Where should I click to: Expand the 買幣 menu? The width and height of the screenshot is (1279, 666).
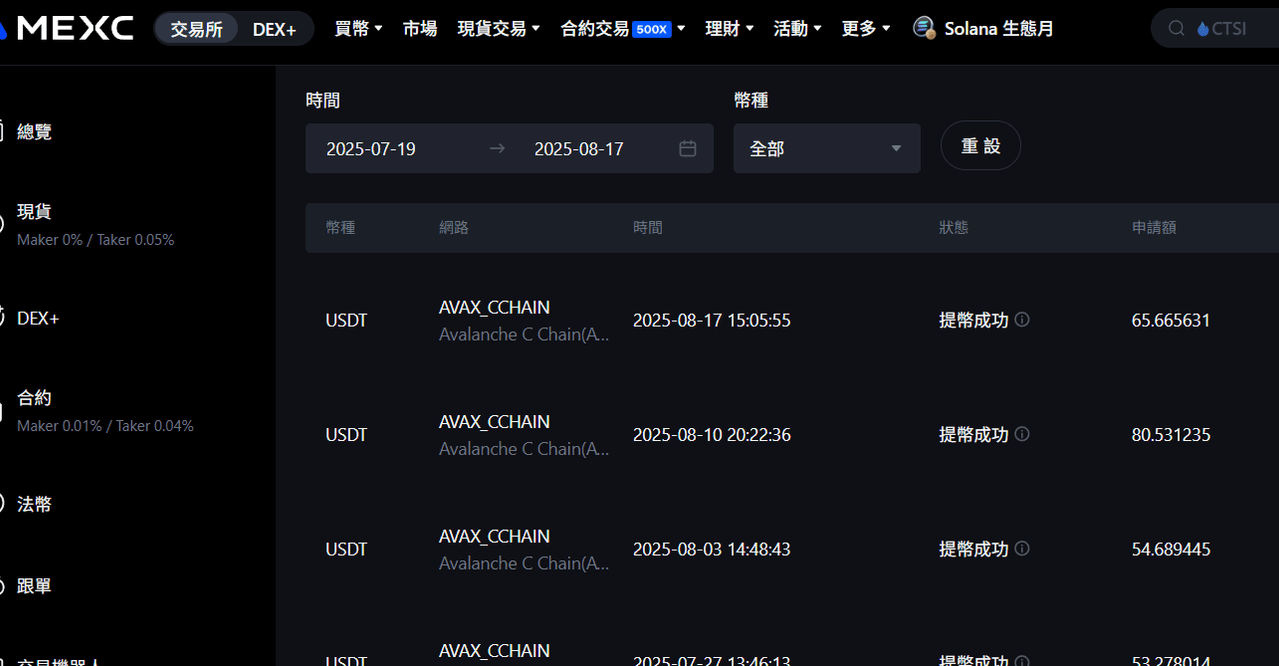click(x=358, y=29)
